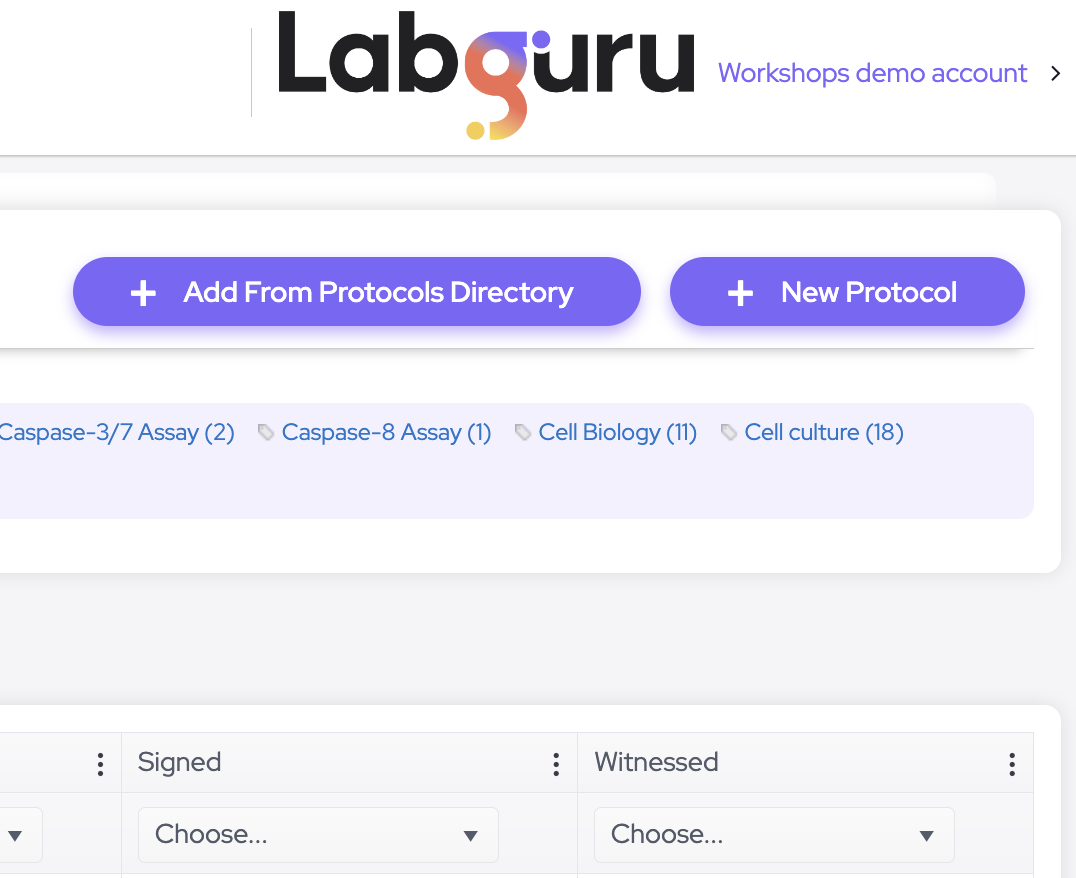1076x878 pixels.
Task: Click the Labguru logo
Action: pos(486,74)
